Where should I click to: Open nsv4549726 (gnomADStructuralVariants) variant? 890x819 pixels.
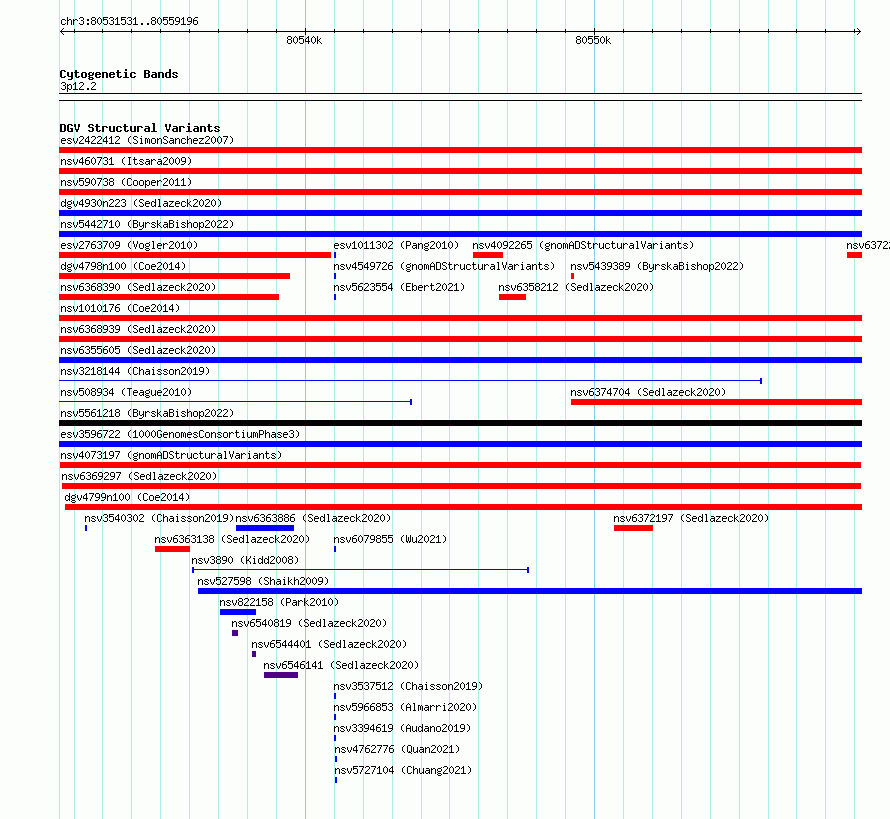coord(444,266)
